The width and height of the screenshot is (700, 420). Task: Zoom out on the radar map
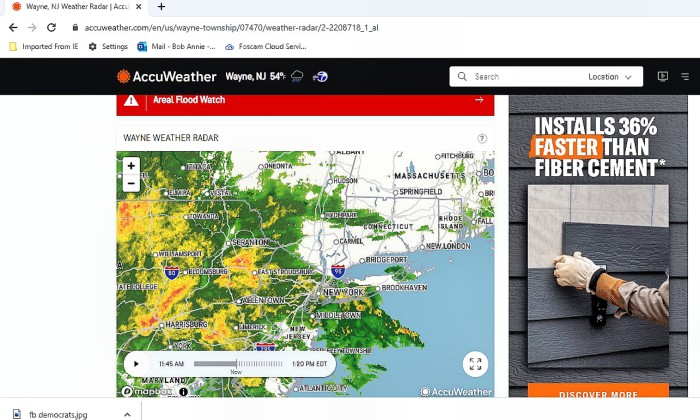(131, 183)
